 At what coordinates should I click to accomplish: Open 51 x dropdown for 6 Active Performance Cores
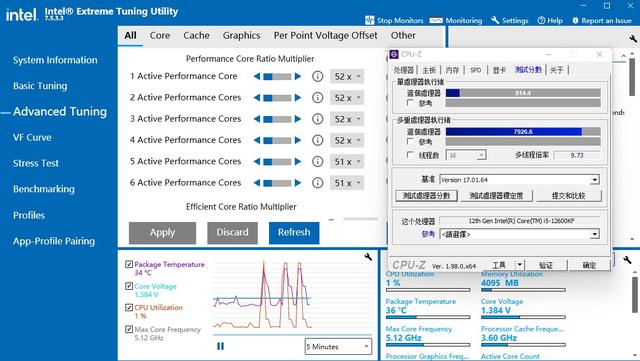click(x=347, y=183)
